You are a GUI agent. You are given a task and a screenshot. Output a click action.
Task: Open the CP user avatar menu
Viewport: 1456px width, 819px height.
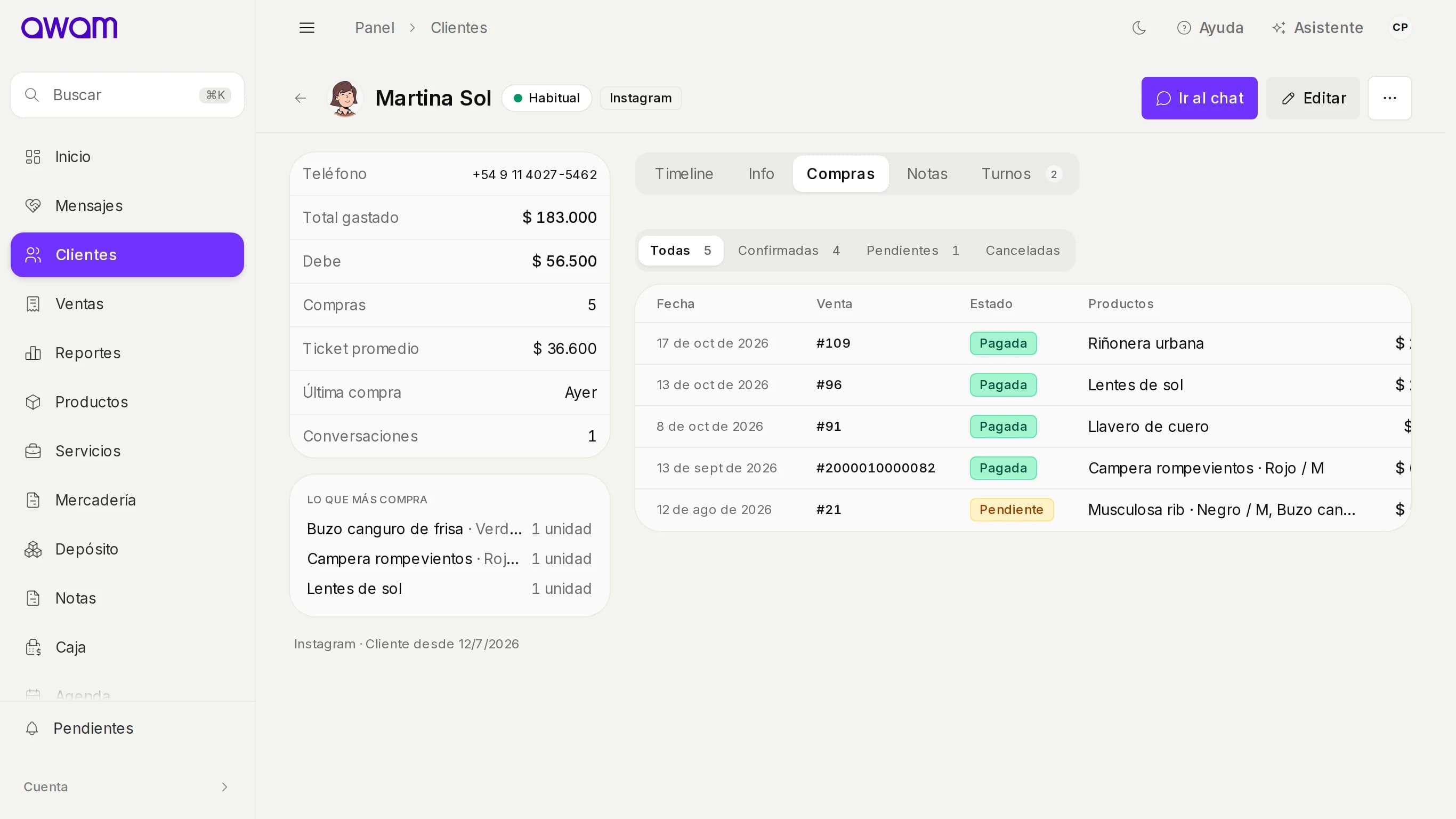[1400, 28]
